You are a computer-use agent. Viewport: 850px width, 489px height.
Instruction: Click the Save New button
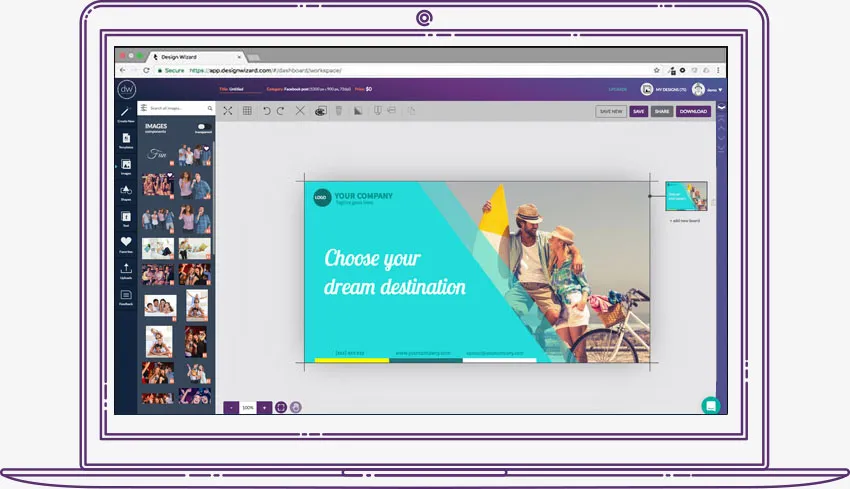click(611, 111)
